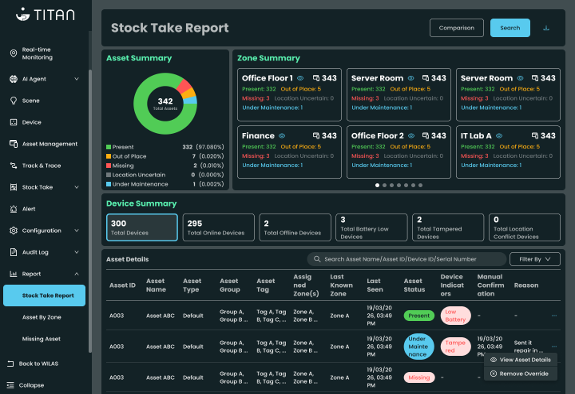Click the Configuration gear icon

tap(13, 230)
